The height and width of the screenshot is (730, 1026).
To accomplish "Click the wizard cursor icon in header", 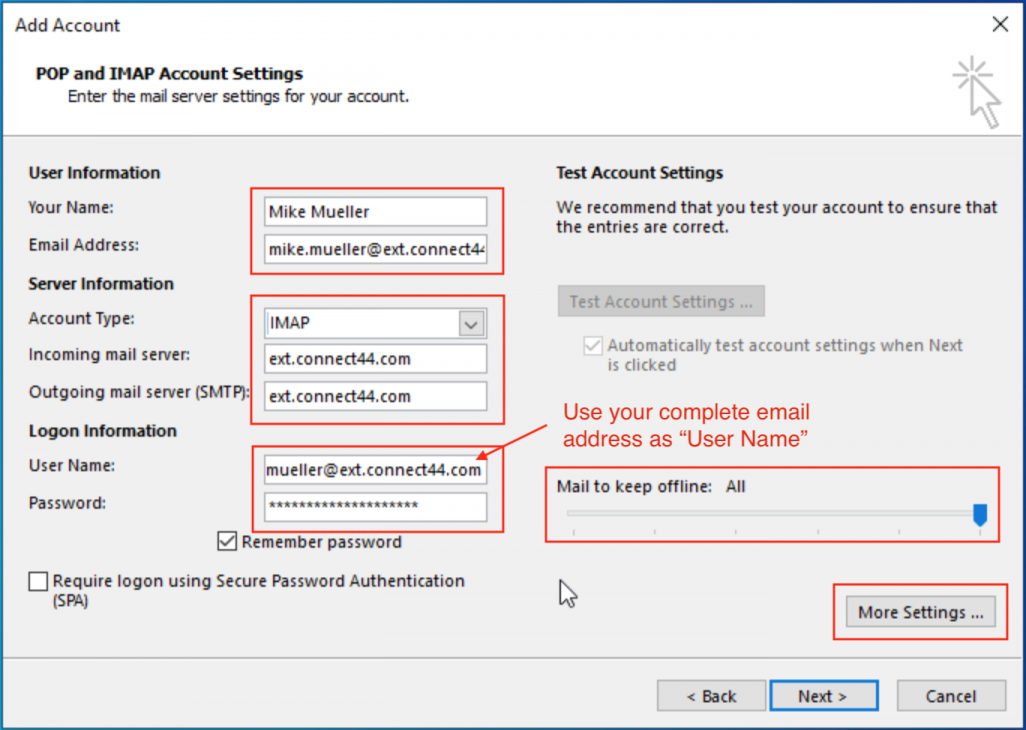I will 977,92.
